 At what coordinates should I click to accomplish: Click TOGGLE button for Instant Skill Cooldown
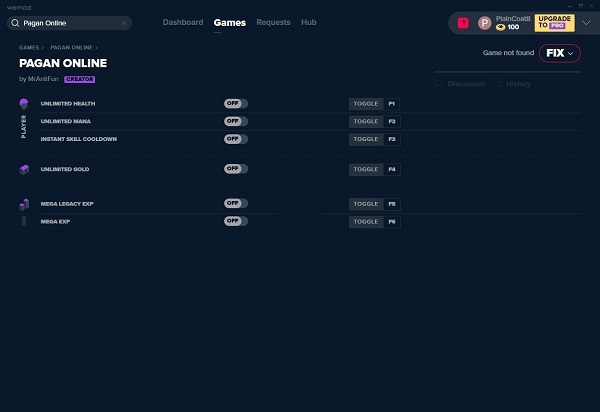tap(366, 139)
